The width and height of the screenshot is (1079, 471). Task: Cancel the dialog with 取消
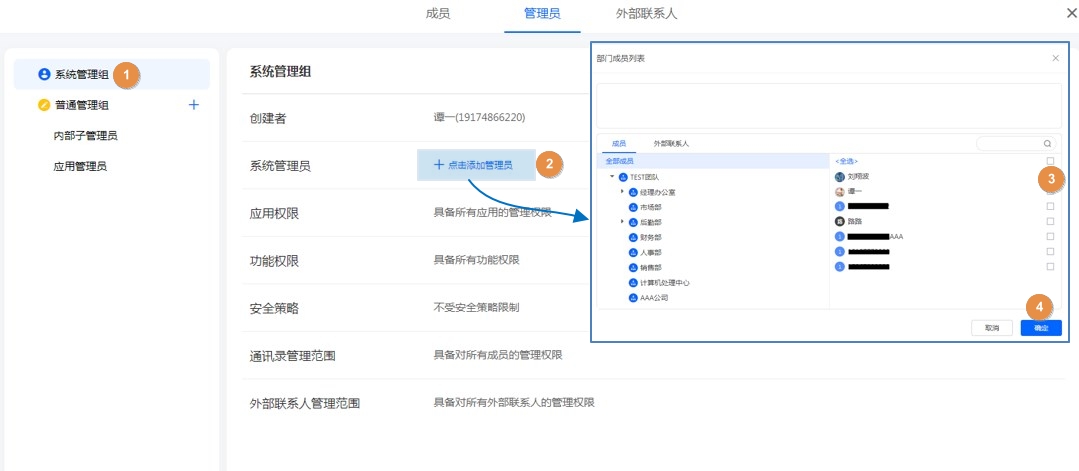click(x=991, y=328)
